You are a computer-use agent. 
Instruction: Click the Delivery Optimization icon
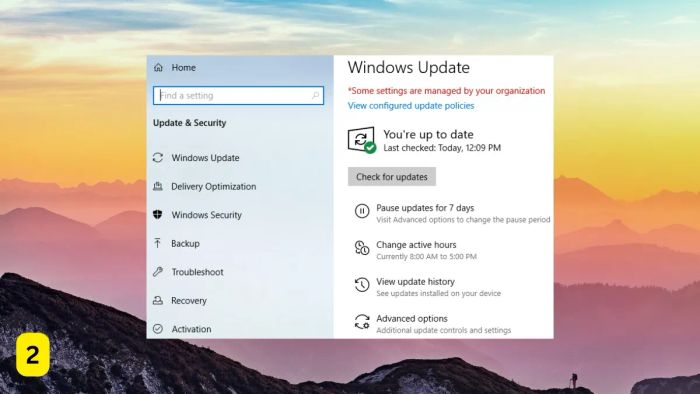click(158, 186)
